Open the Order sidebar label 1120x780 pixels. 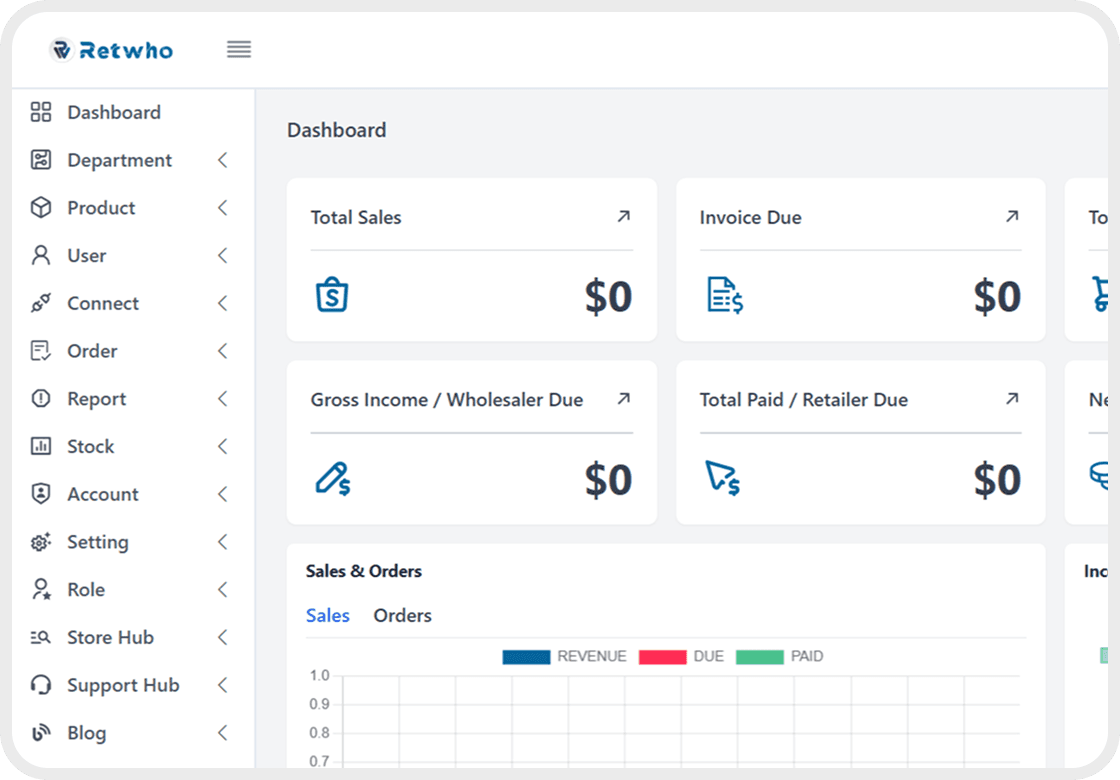(x=92, y=351)
